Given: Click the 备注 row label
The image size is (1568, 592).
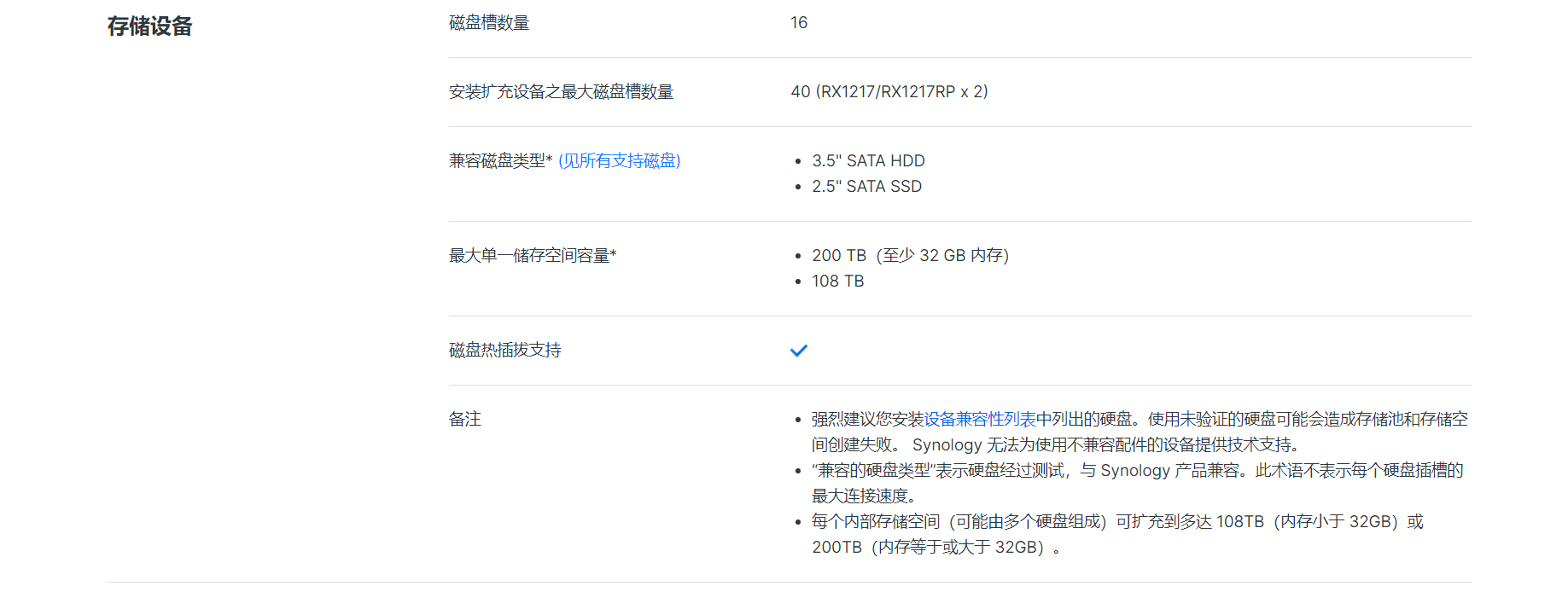Looking at the screenshot, I should 465,420.
